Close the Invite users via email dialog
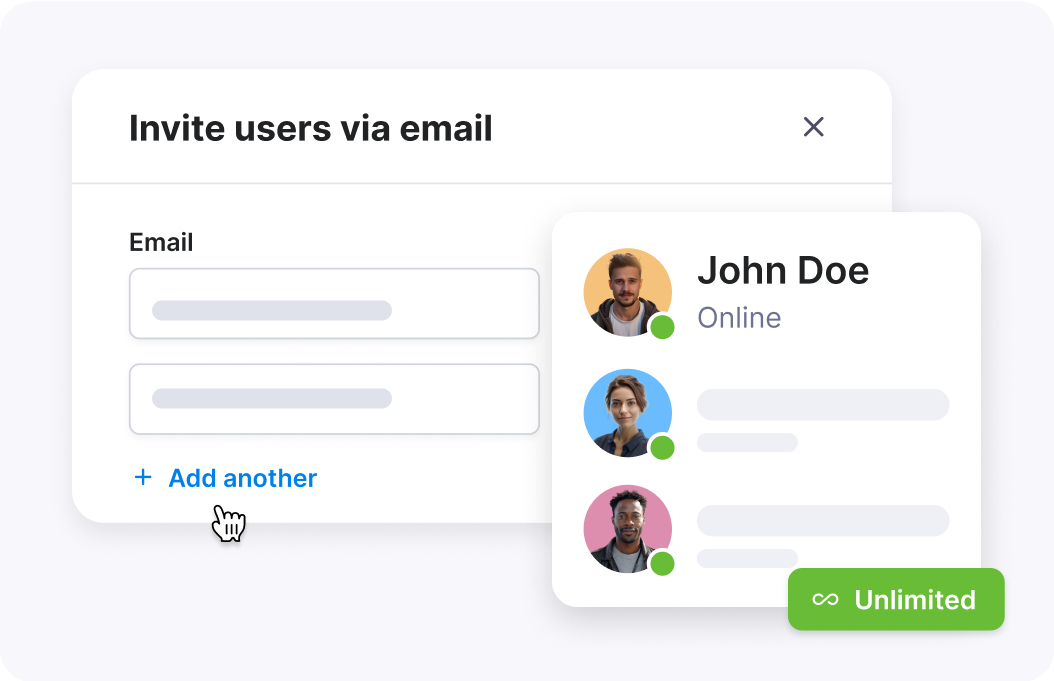 point(814,127)
